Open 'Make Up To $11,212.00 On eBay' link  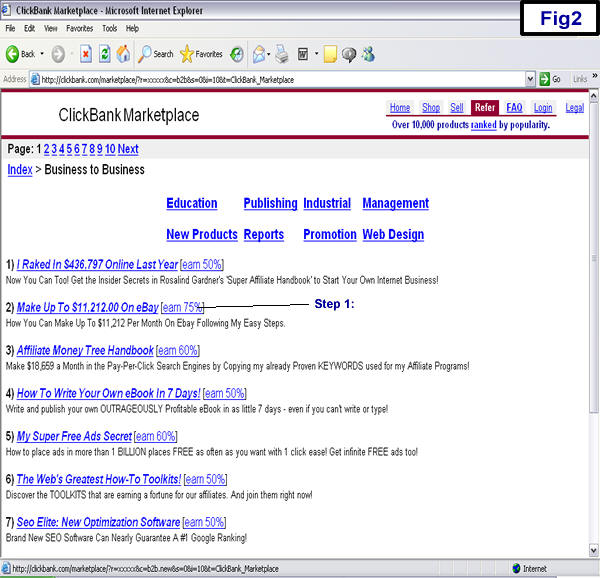coord(88,307)
